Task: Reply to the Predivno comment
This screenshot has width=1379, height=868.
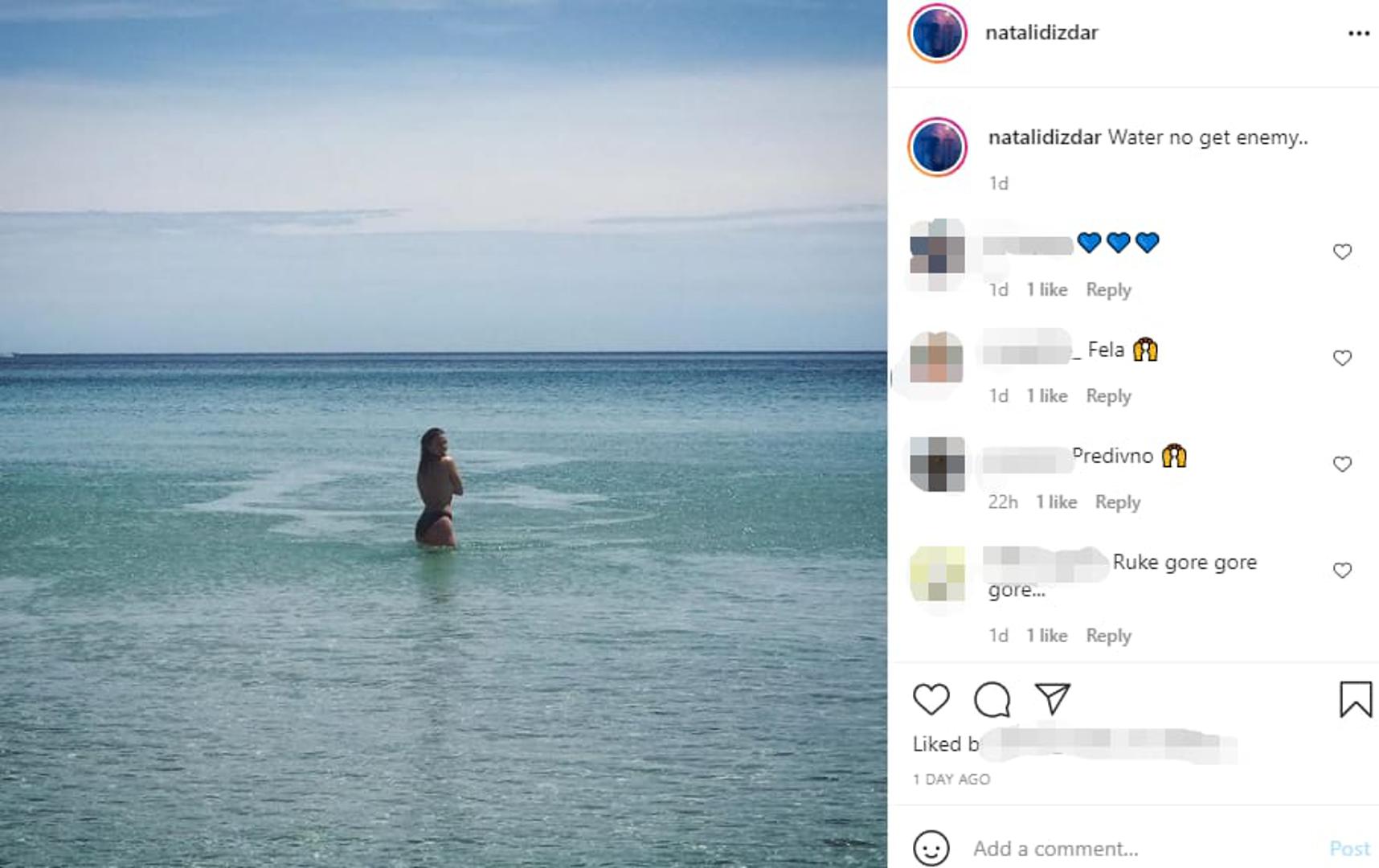Action: pyautogui.click(x=1117, y=502)
